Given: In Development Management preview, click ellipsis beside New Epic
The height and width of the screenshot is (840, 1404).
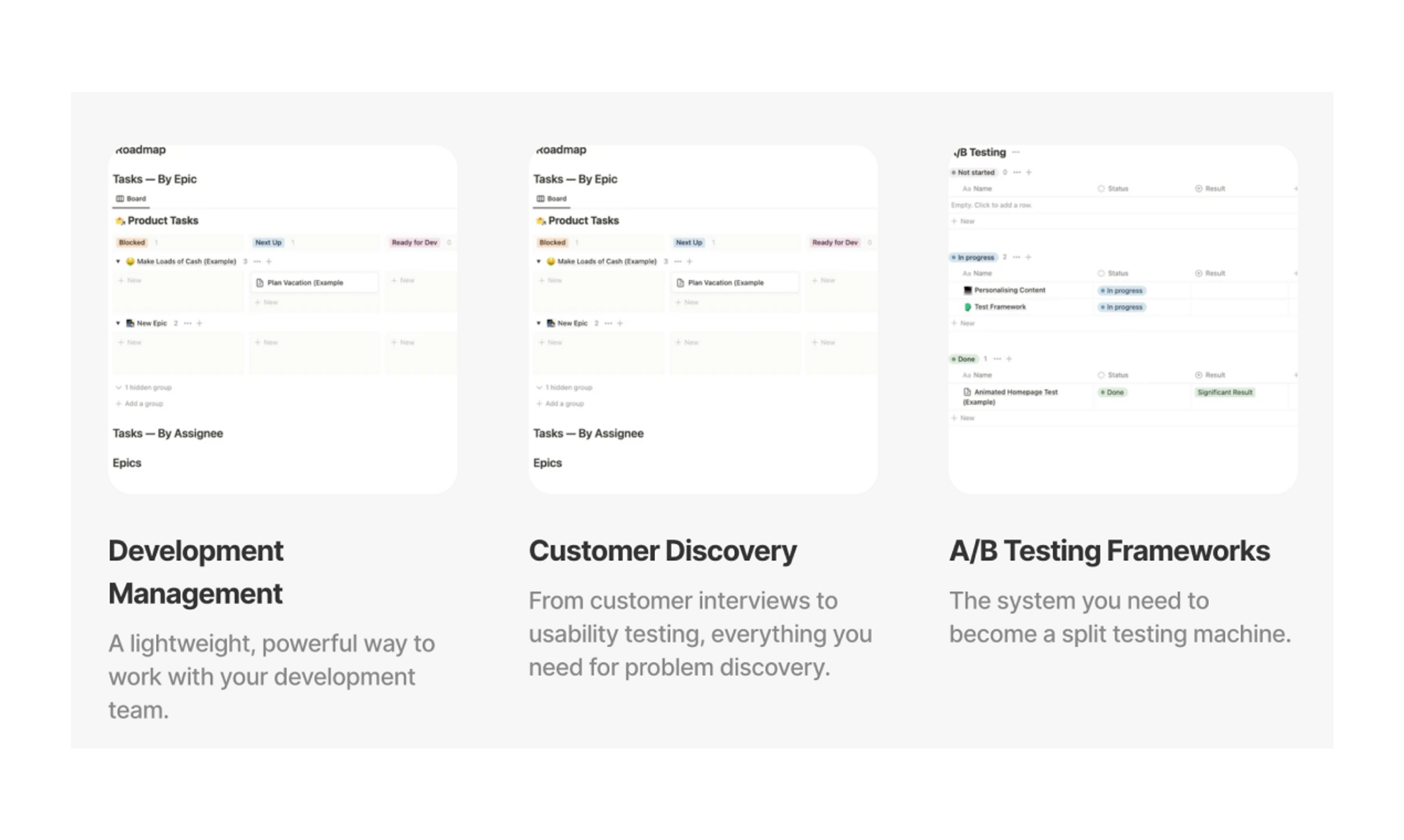Looking at the screenshot, I should 187,324.
